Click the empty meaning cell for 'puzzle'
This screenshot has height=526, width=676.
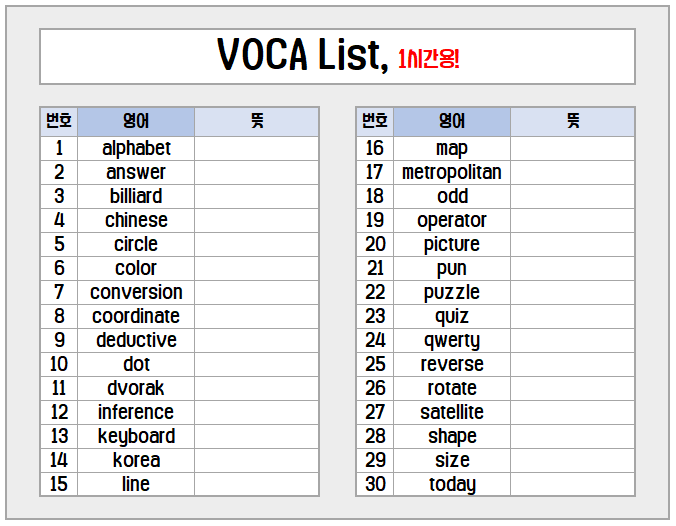(x=573, y=292)
